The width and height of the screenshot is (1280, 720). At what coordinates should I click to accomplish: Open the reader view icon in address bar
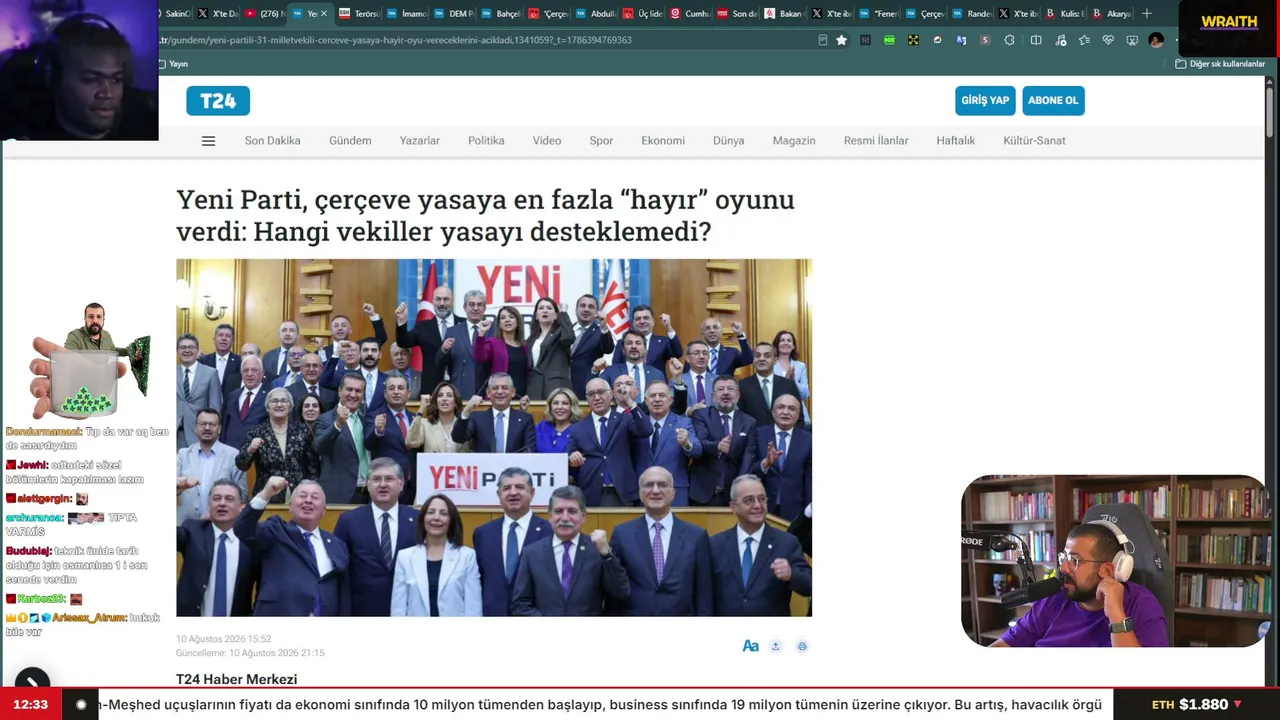823,40
